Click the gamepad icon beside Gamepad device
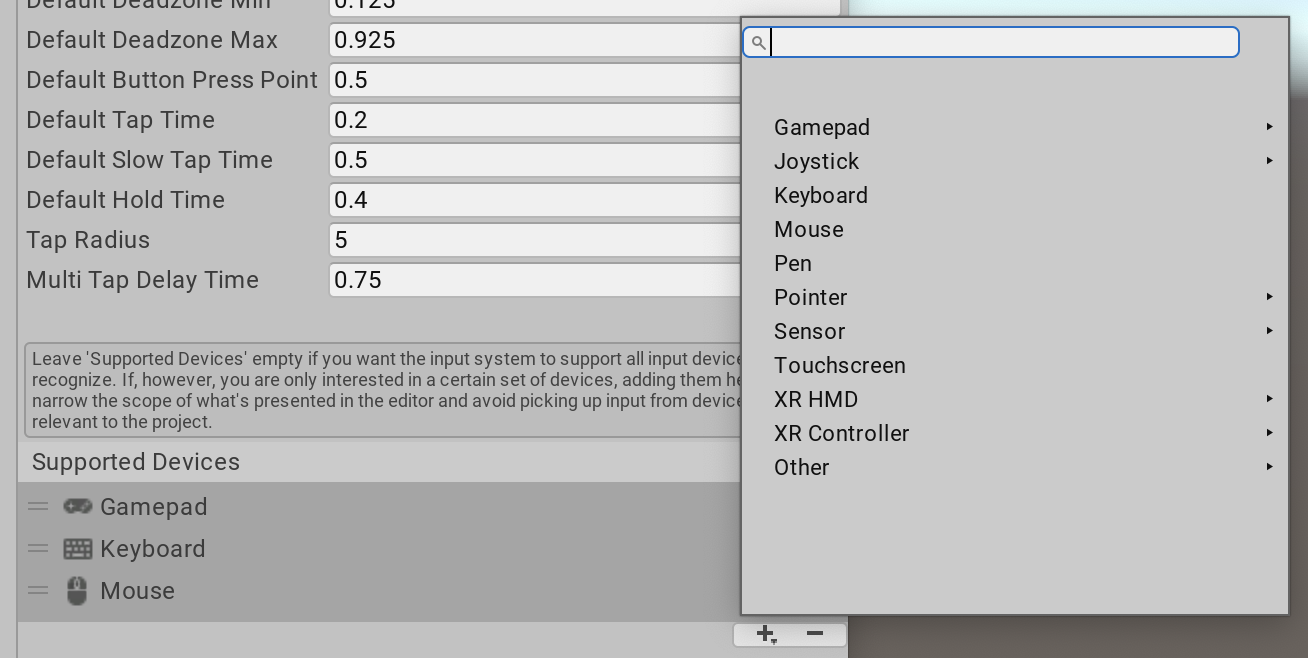Image resolution: width=1308 pixels, height=658 pixels. [78, 506]
